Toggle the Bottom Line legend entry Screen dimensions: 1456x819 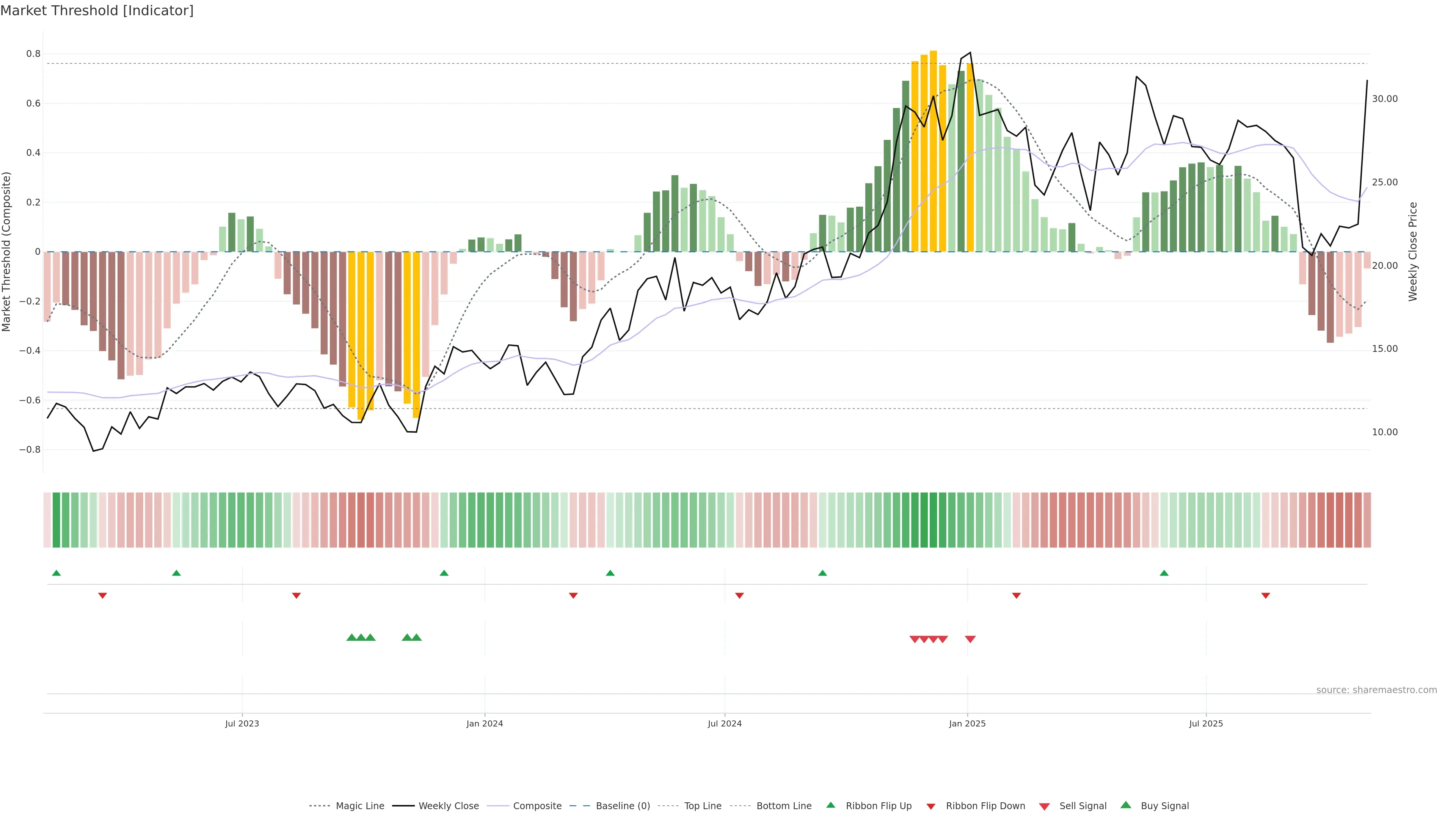coord(783,806)
